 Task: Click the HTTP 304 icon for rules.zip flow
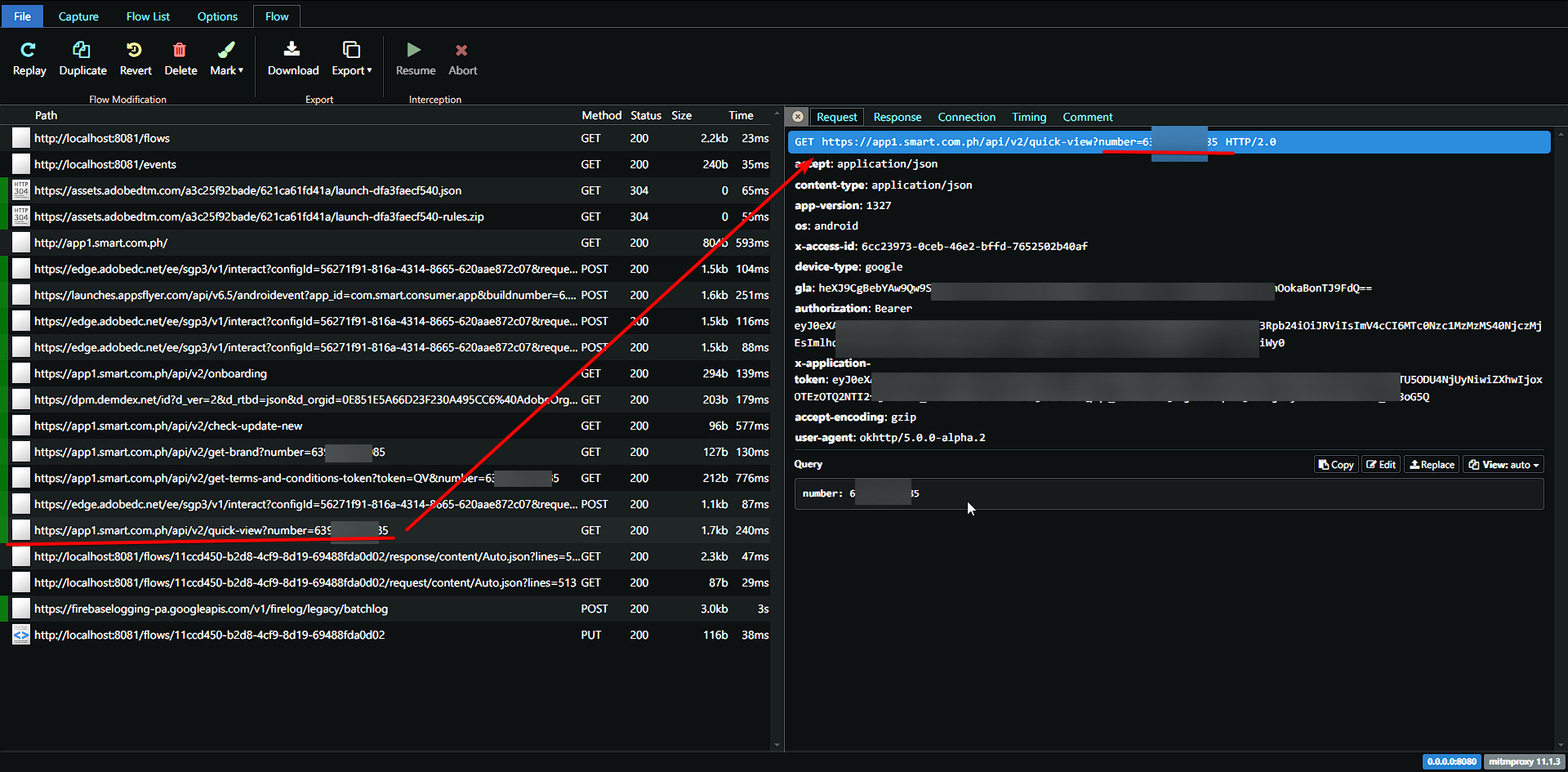tap(21, 216)
